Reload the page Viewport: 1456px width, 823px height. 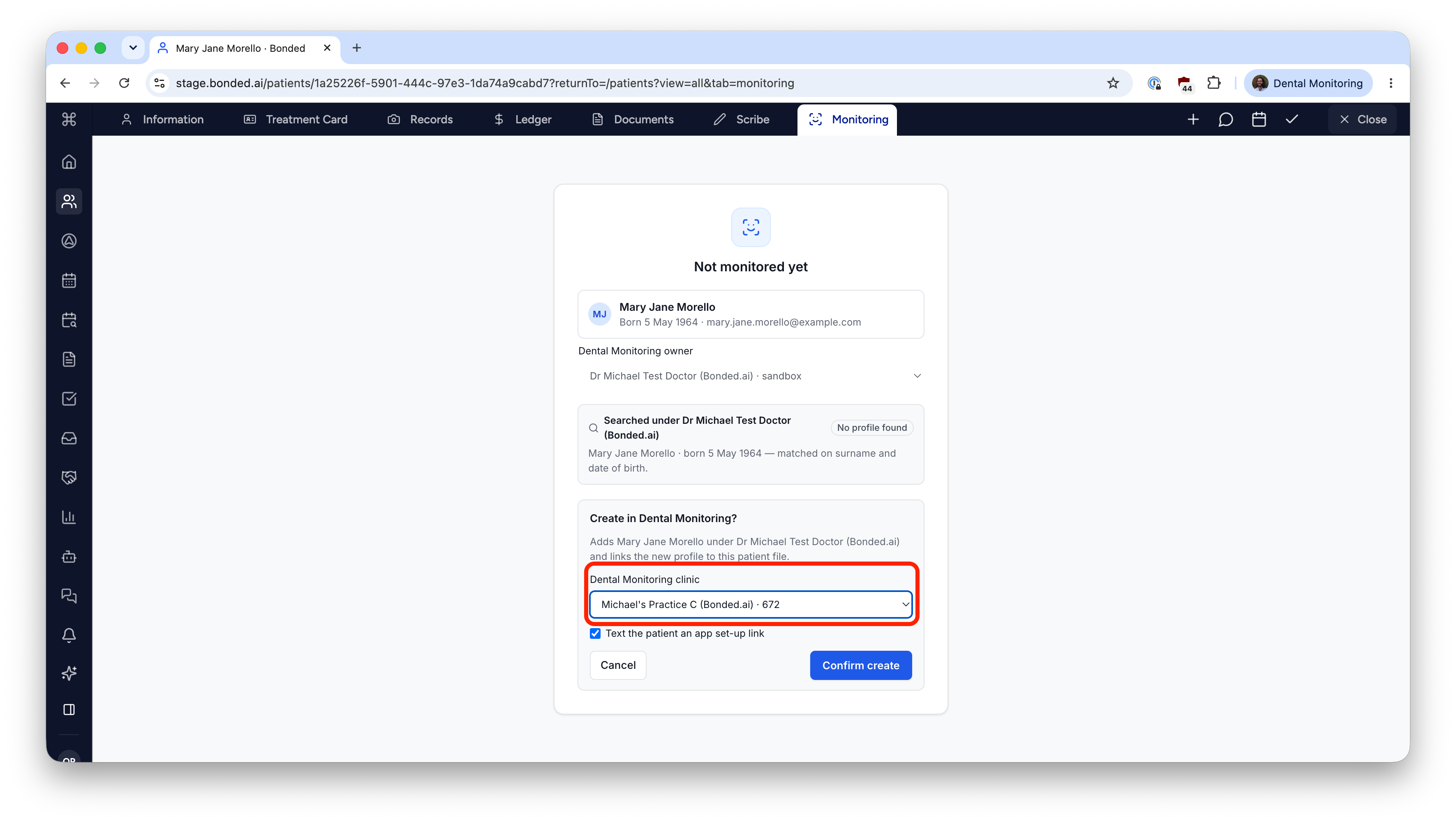coord(124,83)
